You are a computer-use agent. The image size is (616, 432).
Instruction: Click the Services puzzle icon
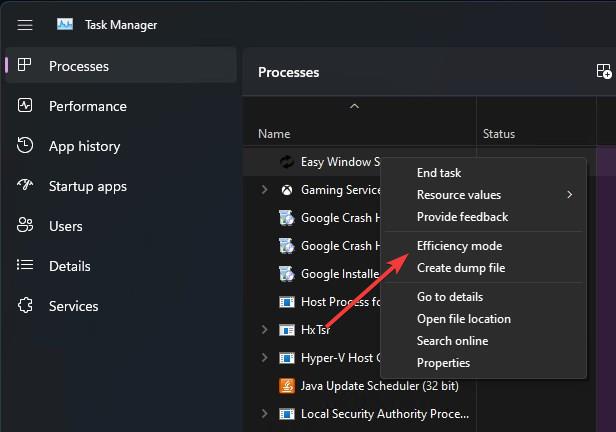pos(26,306)
